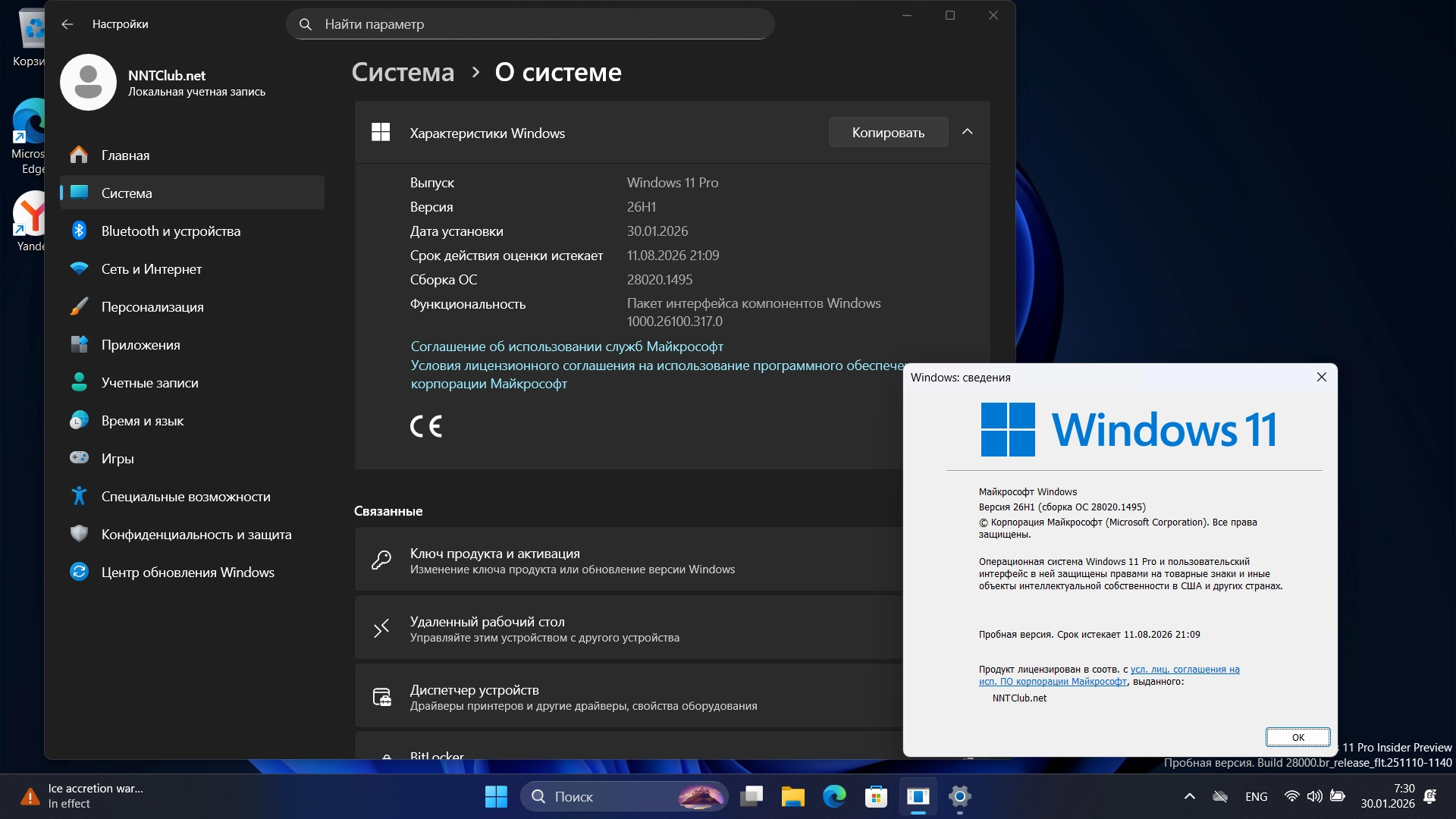Click the Microsoft services agreement link
This screenshot has width=1456, height=819.
coord(566,347)
